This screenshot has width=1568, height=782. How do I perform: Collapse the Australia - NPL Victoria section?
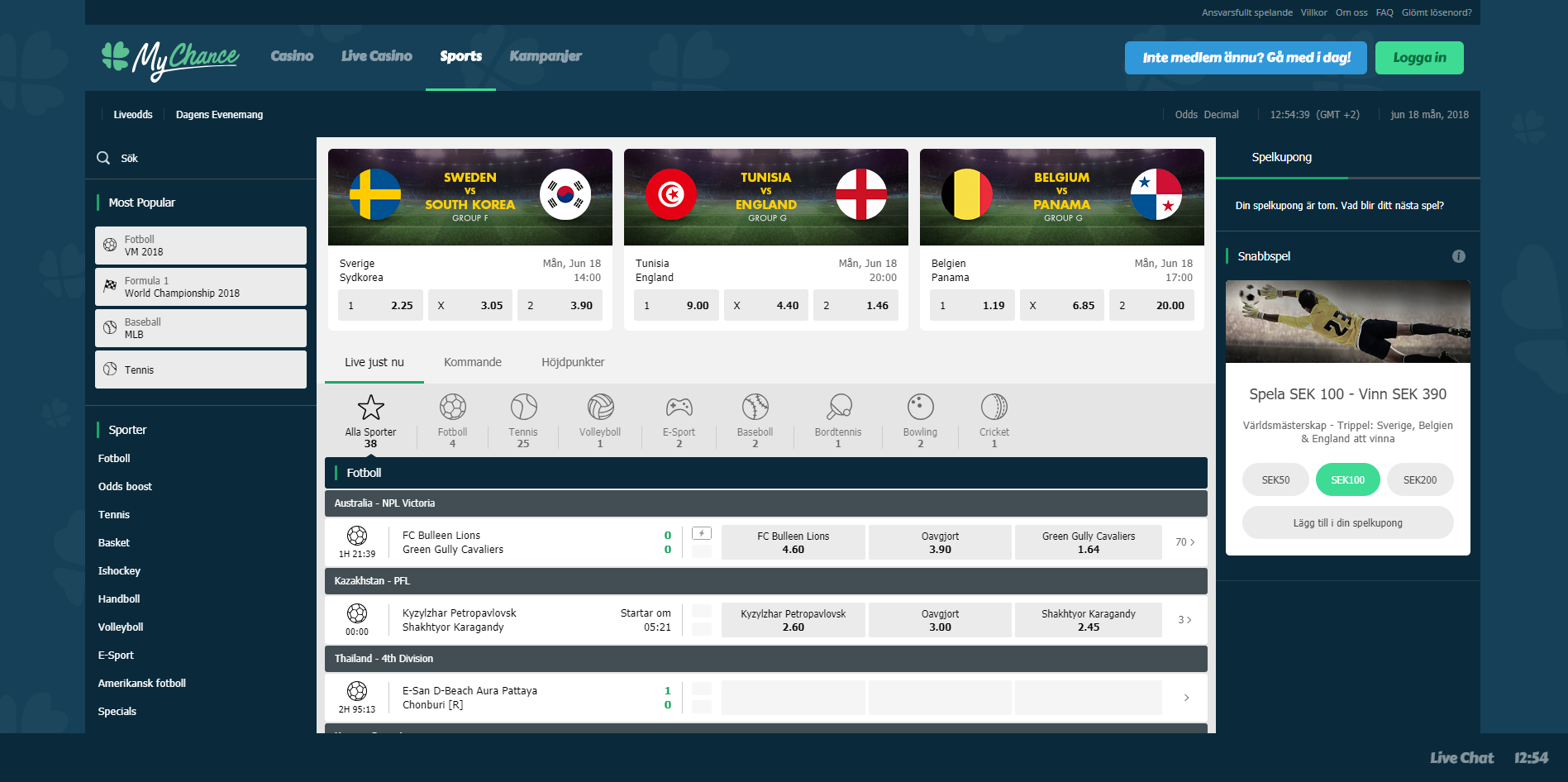click(765, 503)
